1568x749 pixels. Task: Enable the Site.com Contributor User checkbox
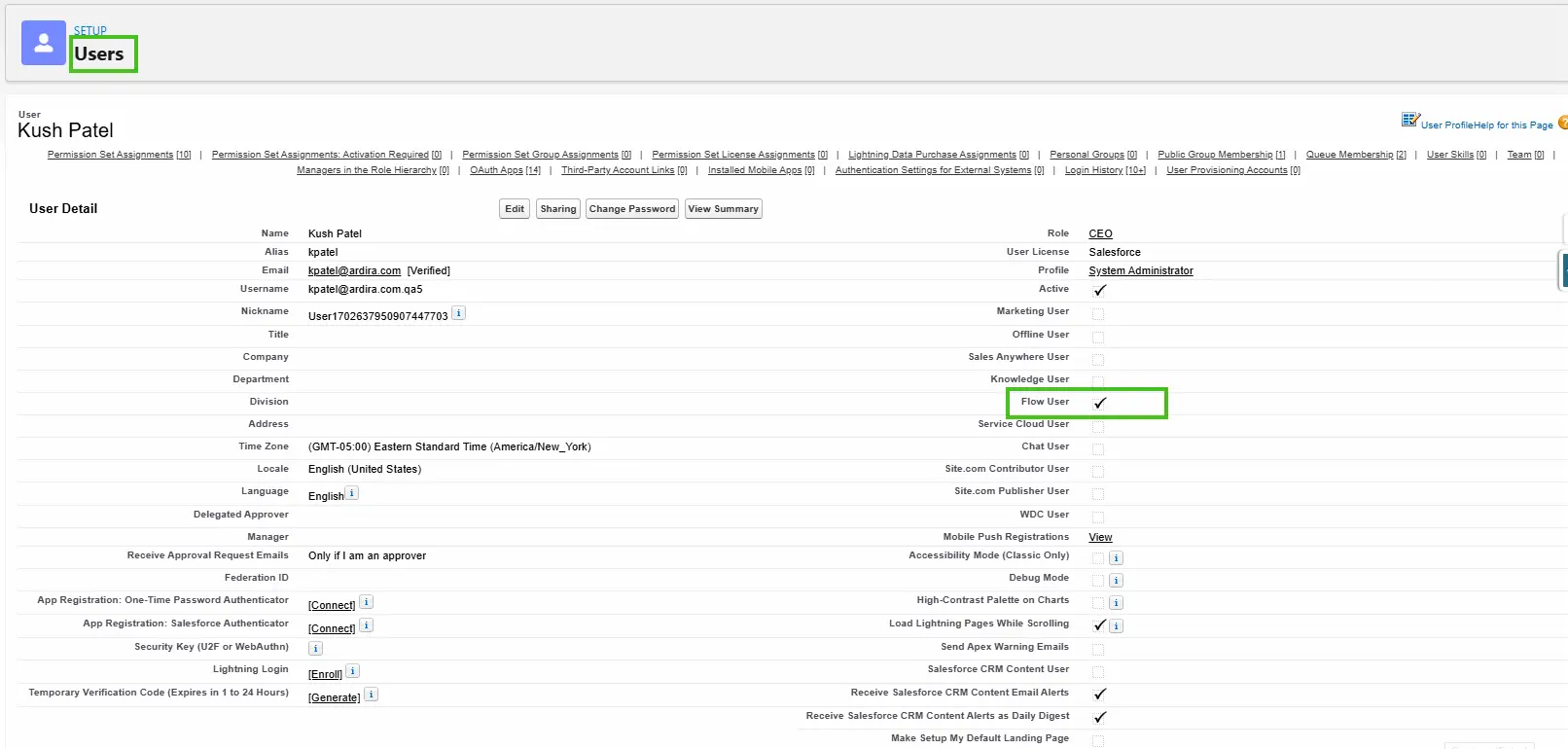pyautogui.click(x=1098, y=472)
